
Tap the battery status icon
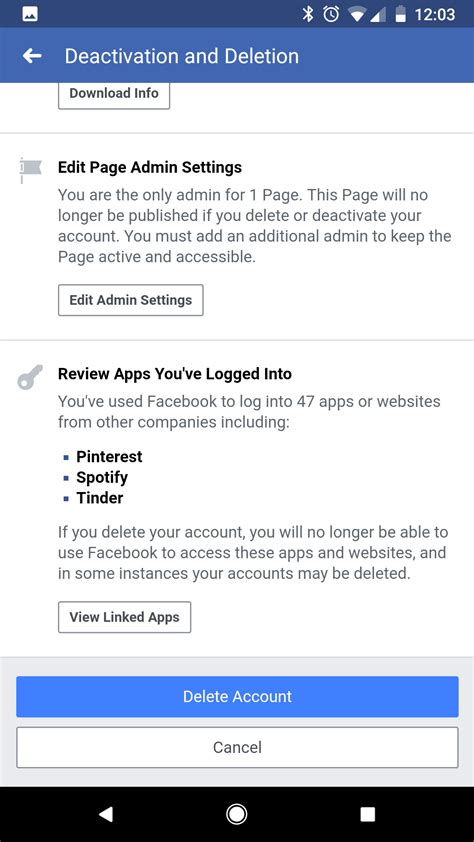click(x=400, y=14)
